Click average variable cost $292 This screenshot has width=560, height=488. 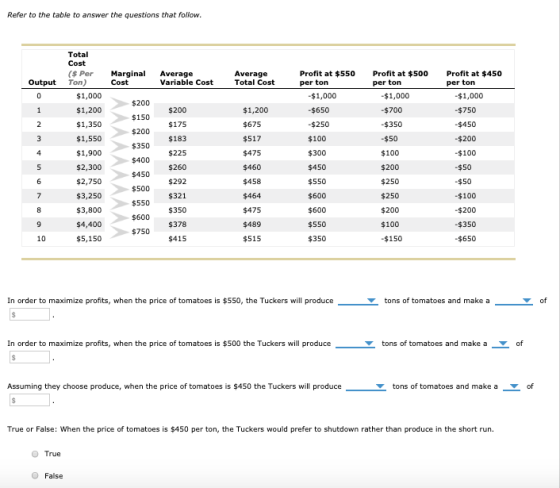tap(178, 181)
